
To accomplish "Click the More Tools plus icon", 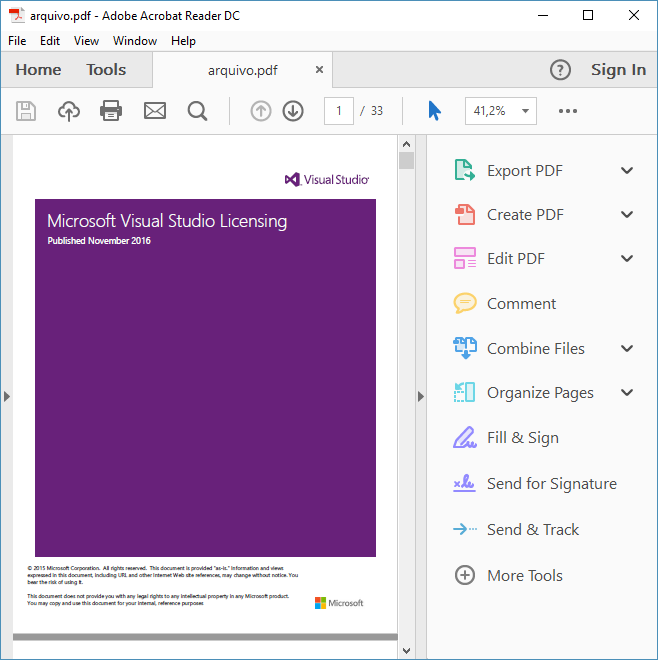I will tap(465, 575).
